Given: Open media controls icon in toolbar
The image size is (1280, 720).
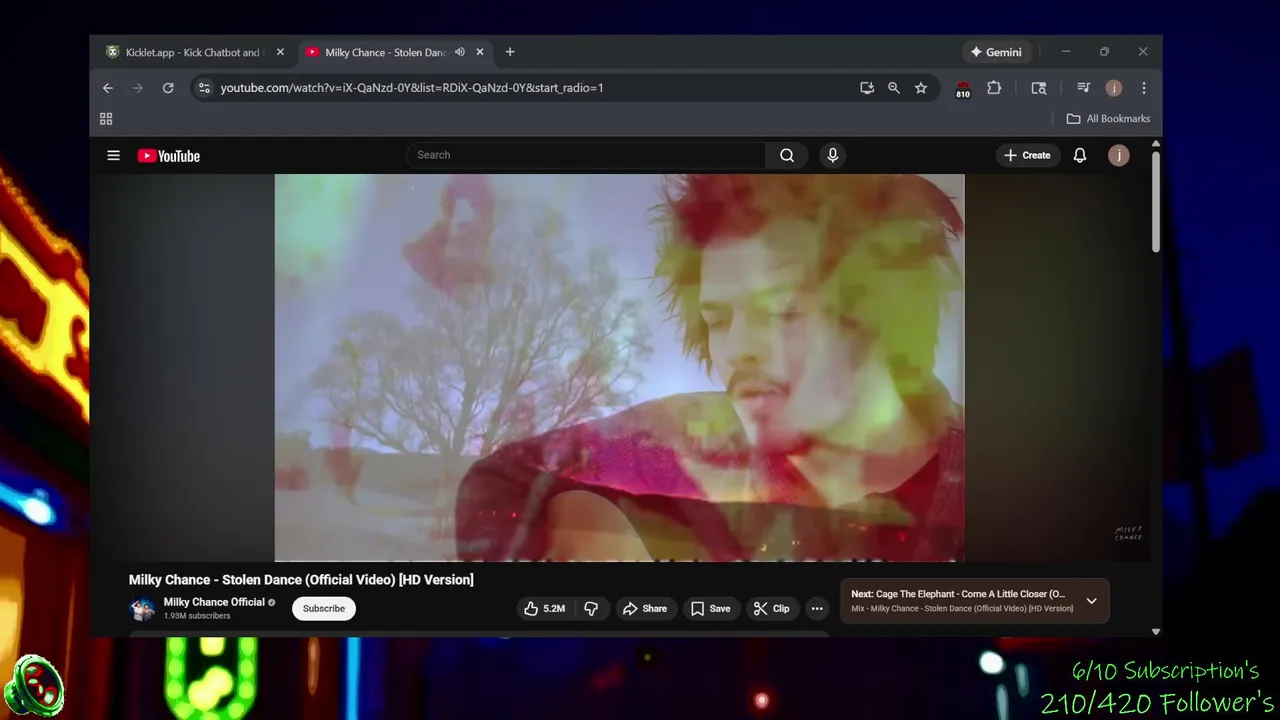Looking at the screenshot, I should click(x=1083, y=88).
